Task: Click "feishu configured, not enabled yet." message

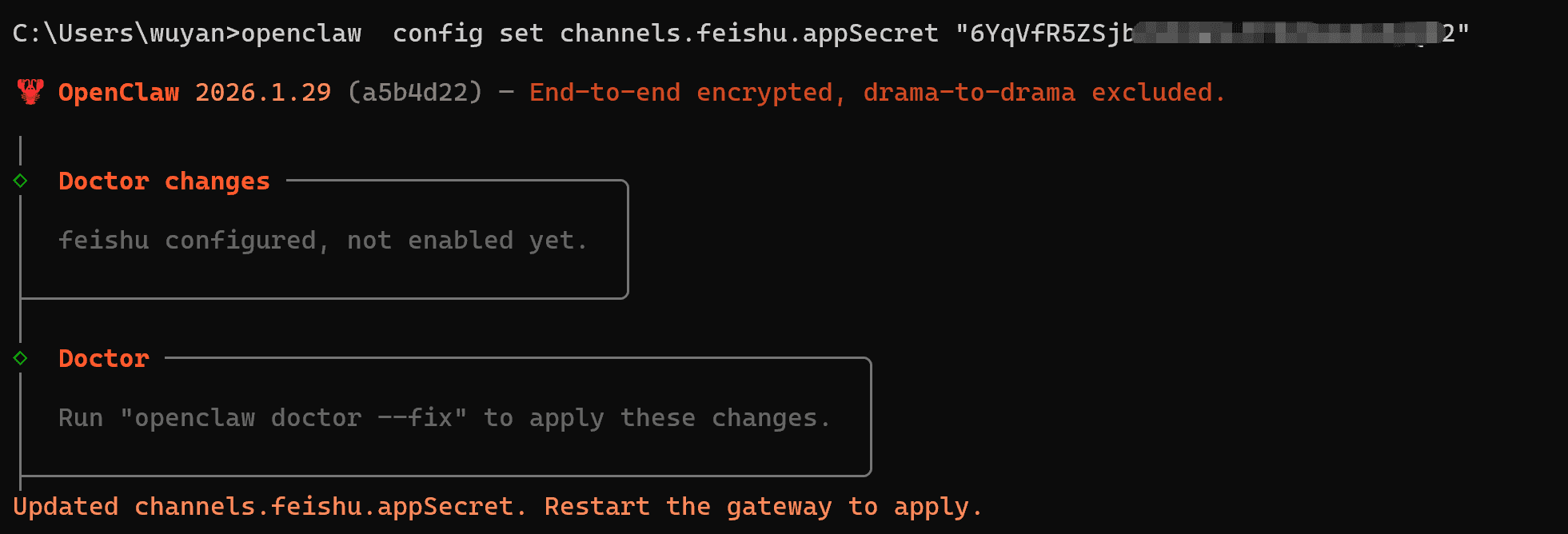Action: pos(323,241)
